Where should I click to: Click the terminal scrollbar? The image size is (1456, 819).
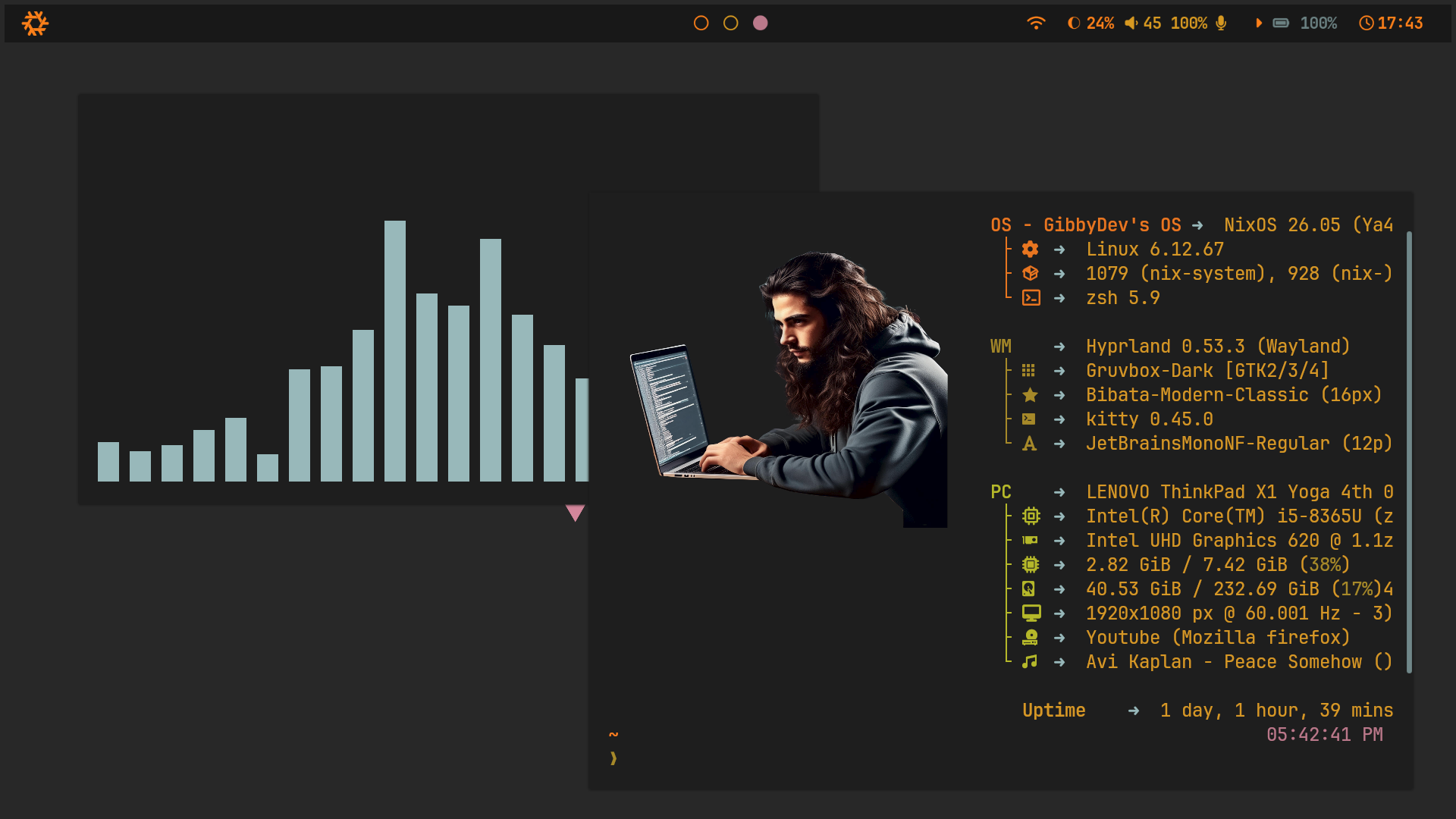tap(1409, 452)
